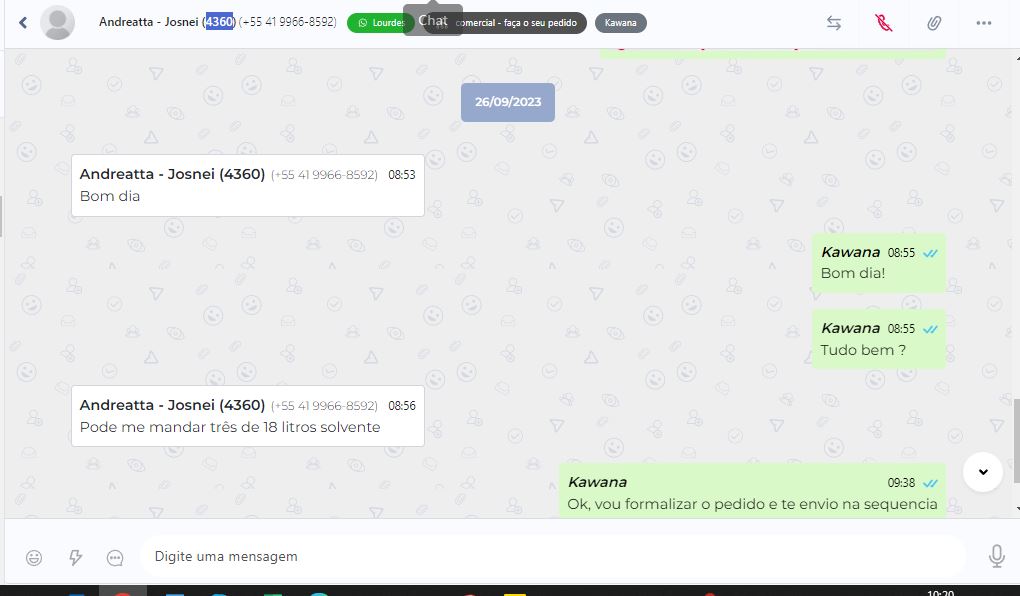This screenshot has width=1020, height=596.
Task: Record audio with the microphone icon
Action: coord(996,556)
